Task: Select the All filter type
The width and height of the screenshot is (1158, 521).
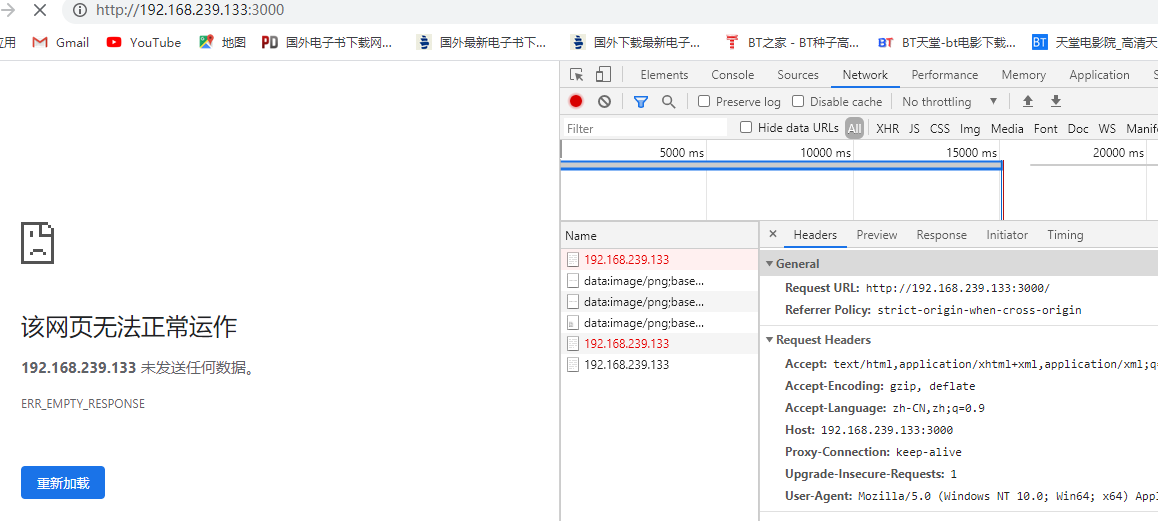Action: coord(854,129)
